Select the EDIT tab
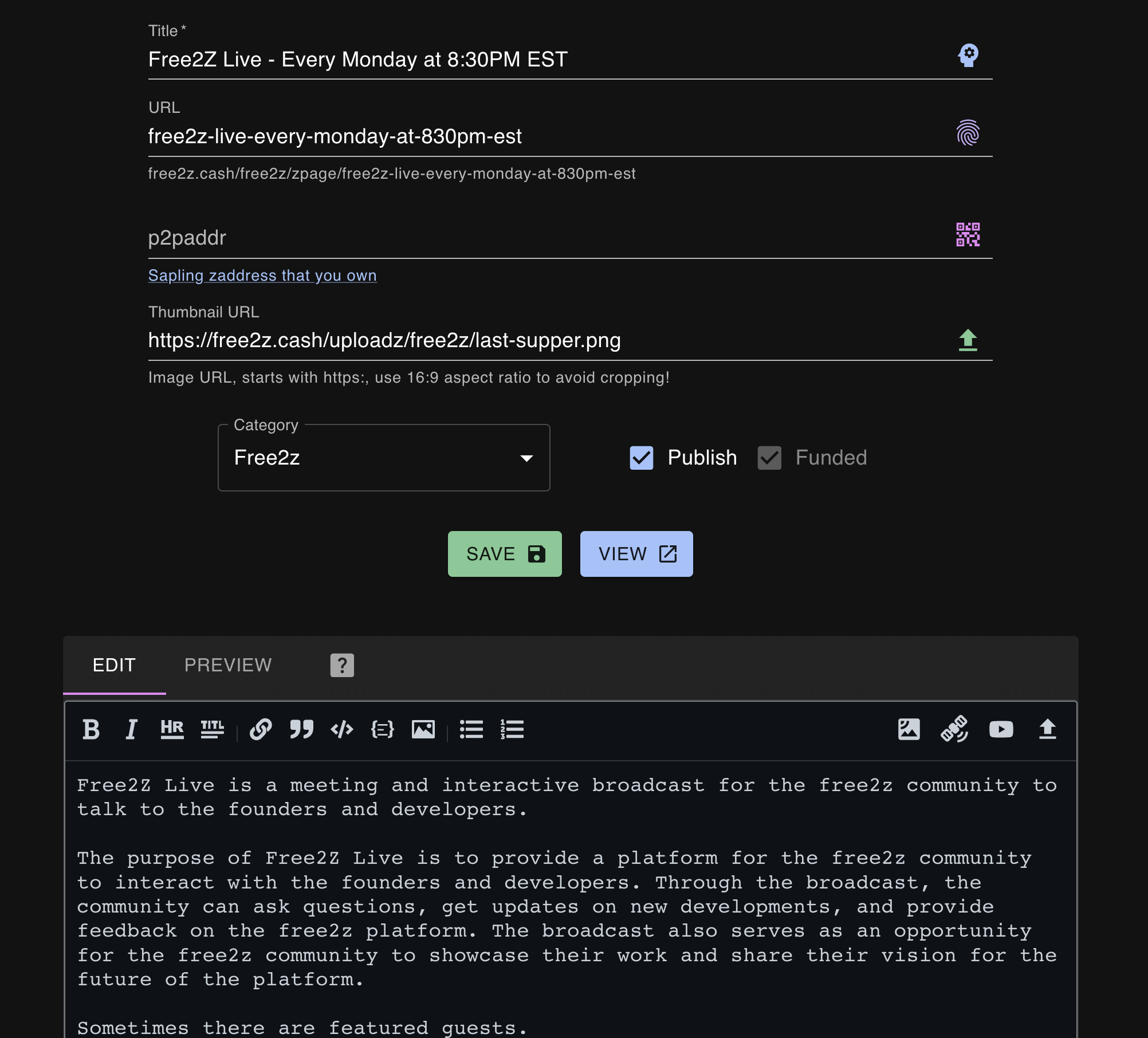 [115, 665]
